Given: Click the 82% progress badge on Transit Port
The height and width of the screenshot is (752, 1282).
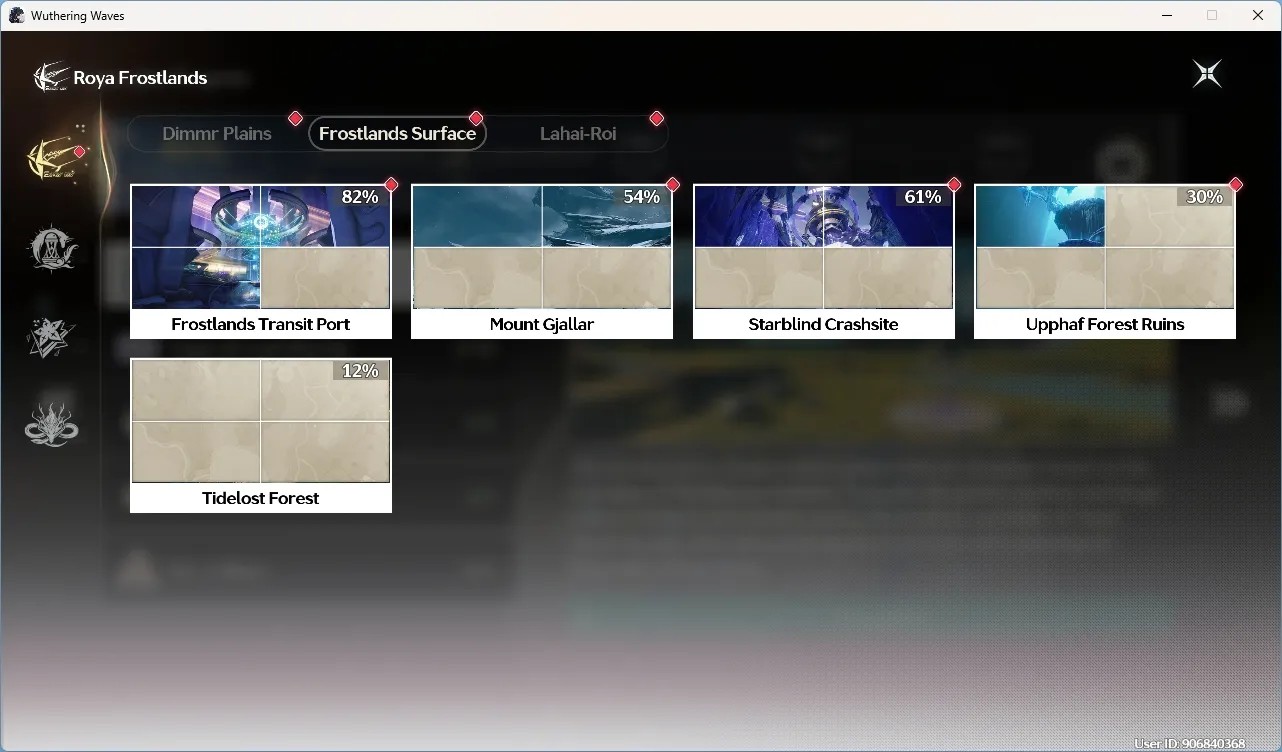Looking at the screenshot, I should tap(360, 197).
